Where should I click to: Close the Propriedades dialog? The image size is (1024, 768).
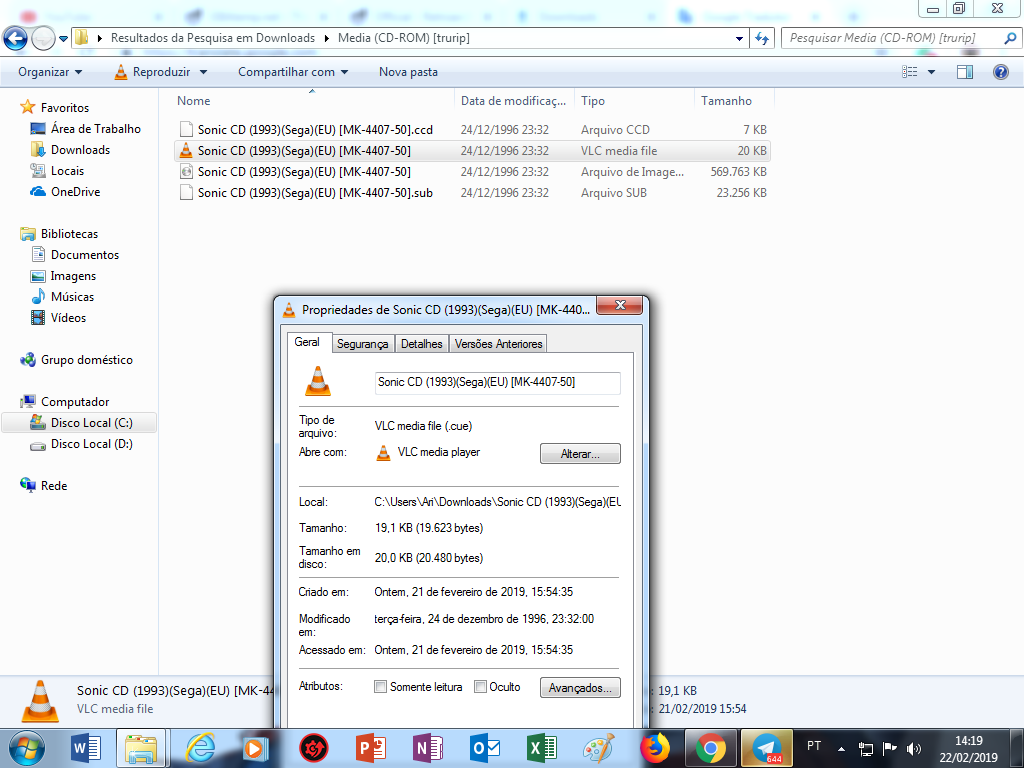click(620, 305)
